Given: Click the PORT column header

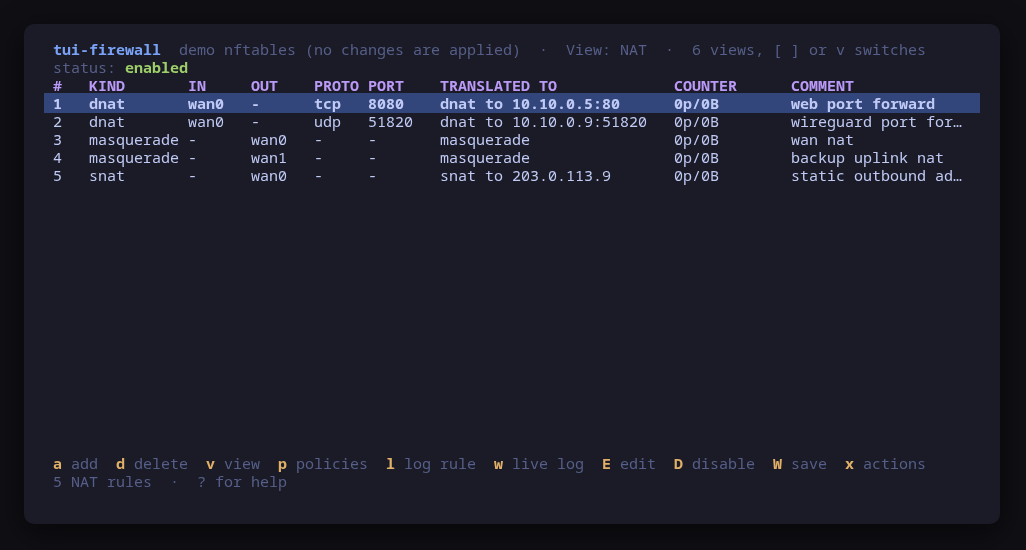Looking at the screenshot, I should tap(385, 86).
